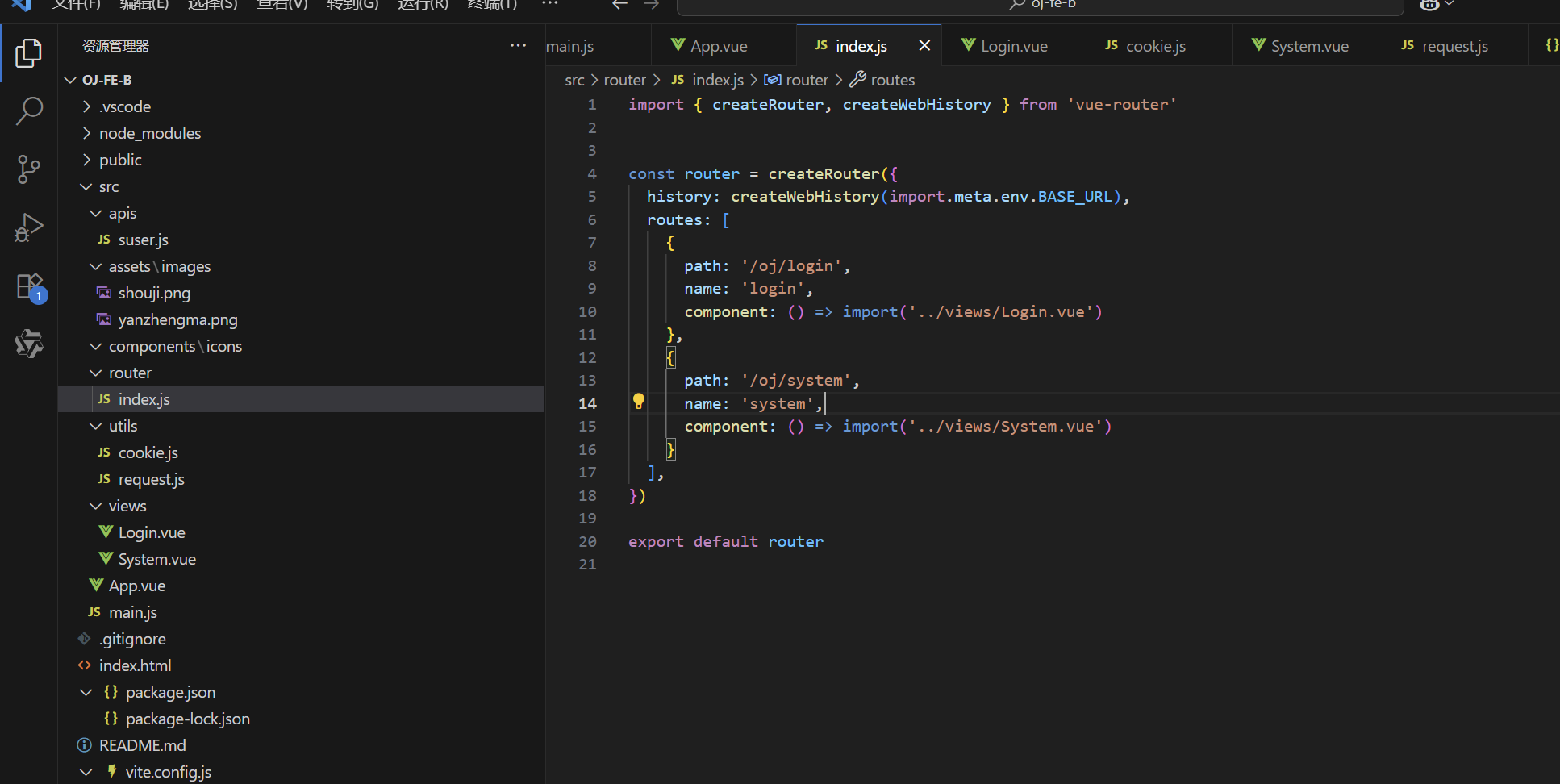Collapse the OJ-FE-B root folder
1560x784 pixels.
tap(70, 80)
